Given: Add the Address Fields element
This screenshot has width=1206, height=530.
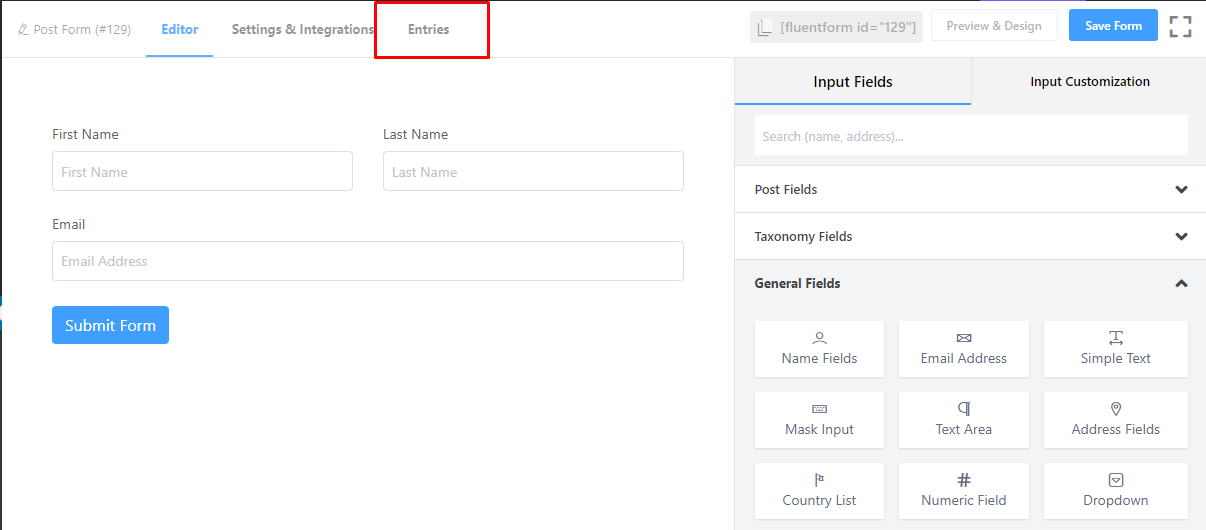Looking at the screenshot, I should click(x=1115, y=420).
